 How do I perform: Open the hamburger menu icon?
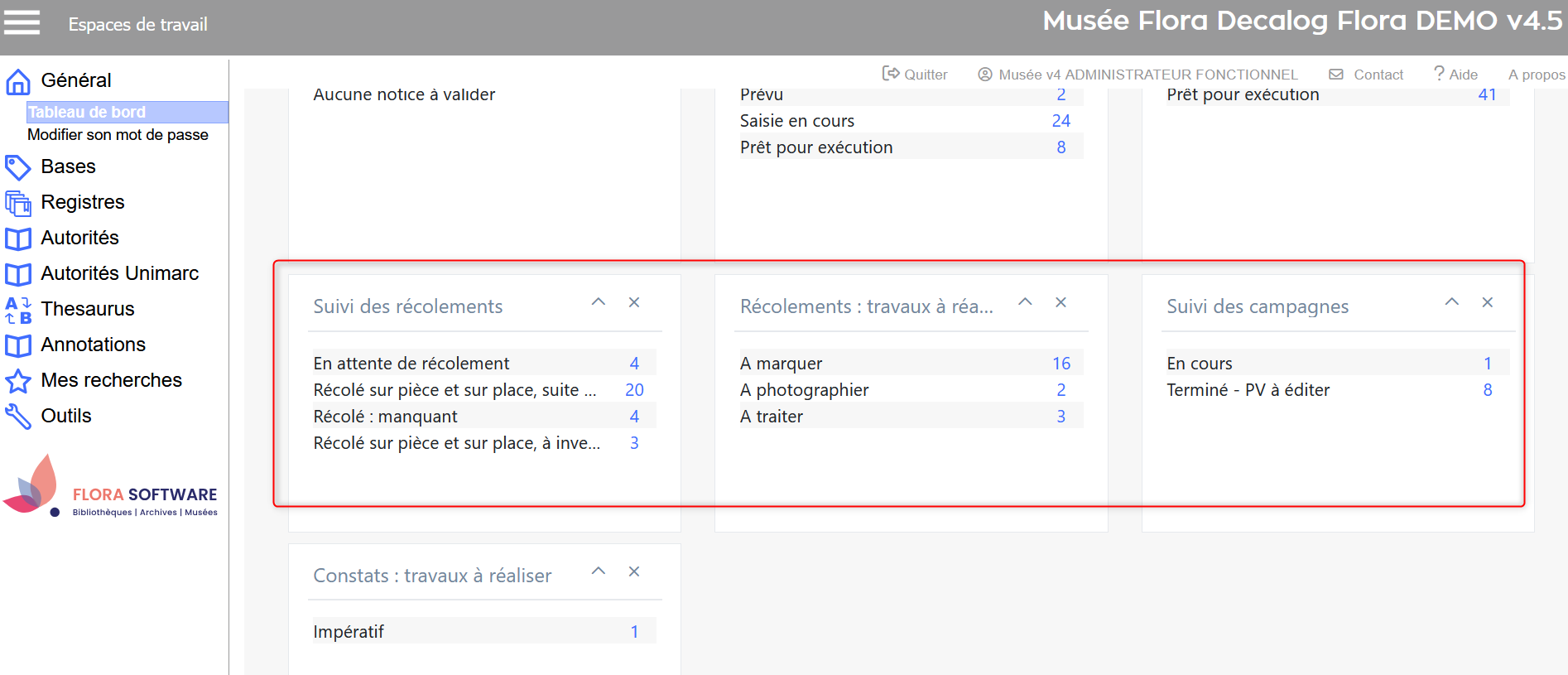tap(22, 22)
